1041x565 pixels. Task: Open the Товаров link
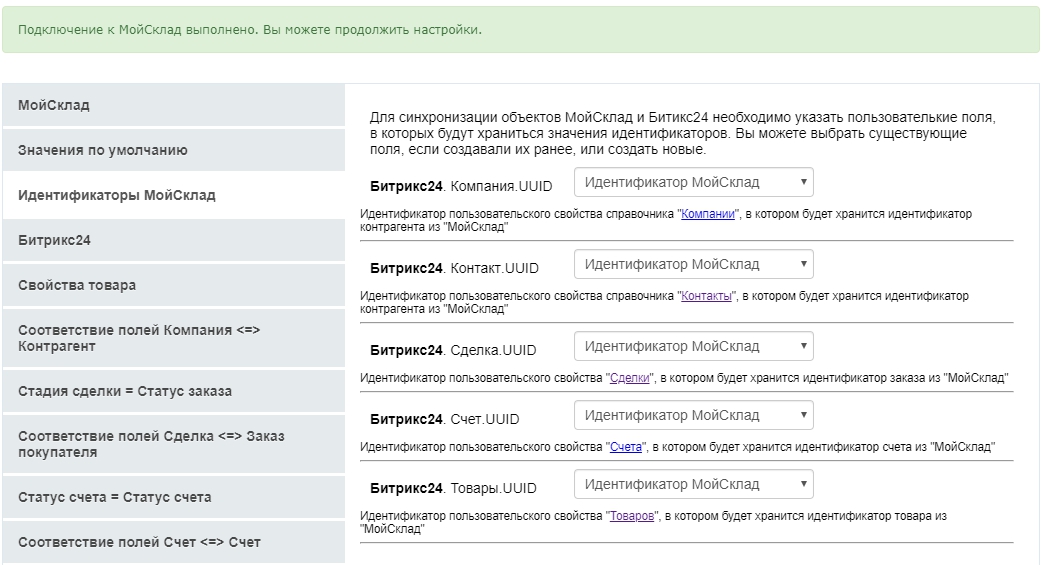tap(632, 516)
